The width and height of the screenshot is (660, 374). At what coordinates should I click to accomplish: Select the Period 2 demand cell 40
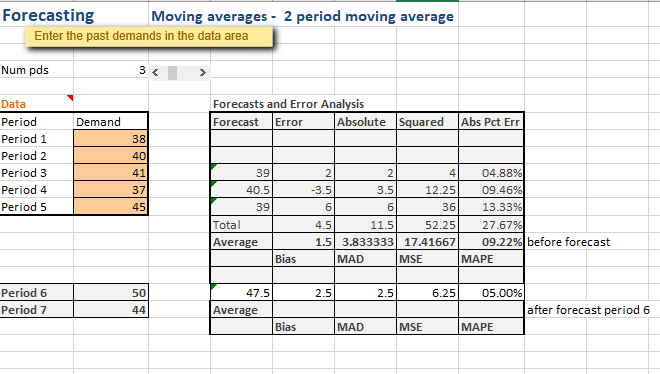[111, 156]
